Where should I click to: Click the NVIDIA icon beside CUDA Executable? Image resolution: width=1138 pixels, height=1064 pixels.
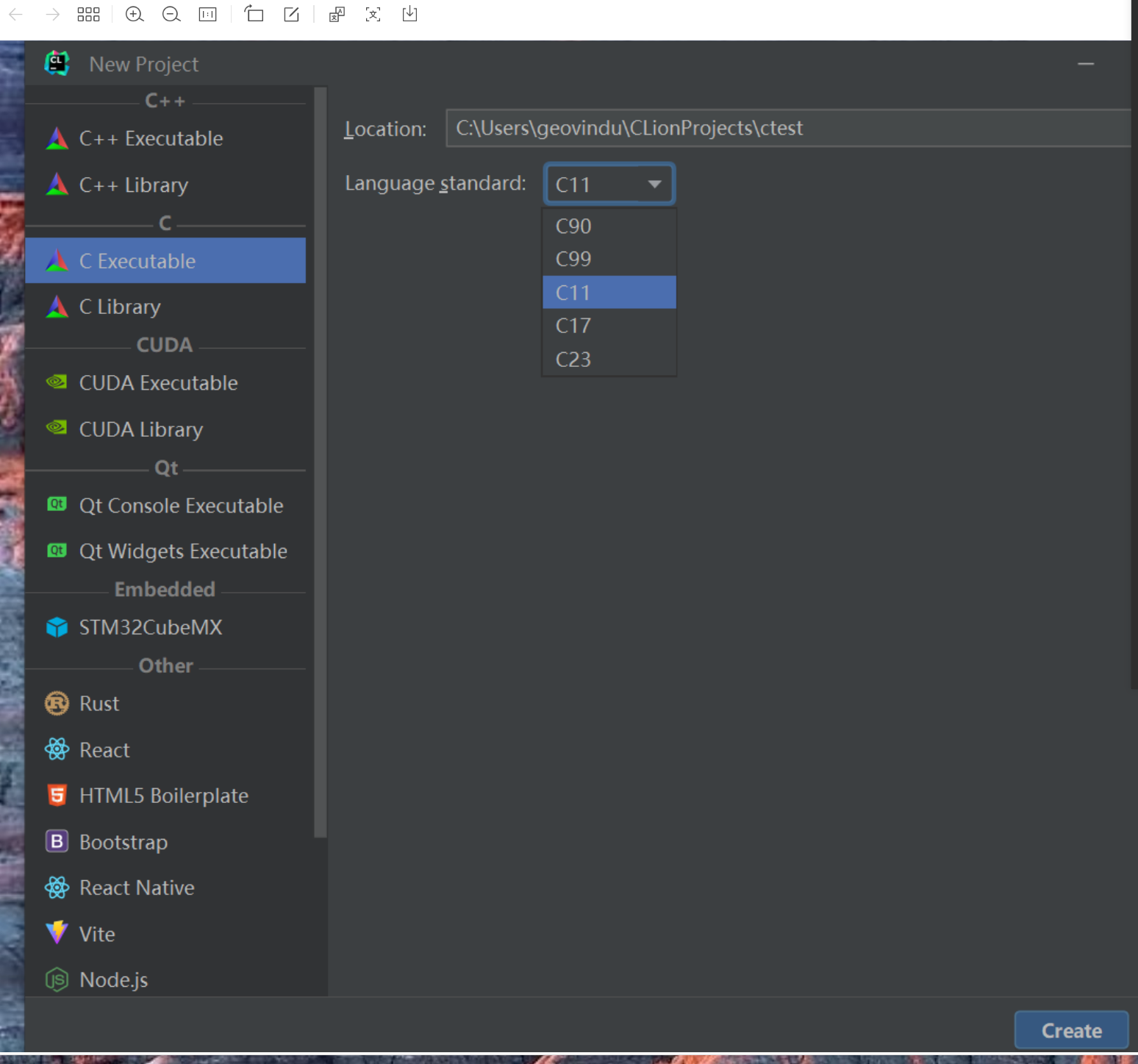click(57, 382)
